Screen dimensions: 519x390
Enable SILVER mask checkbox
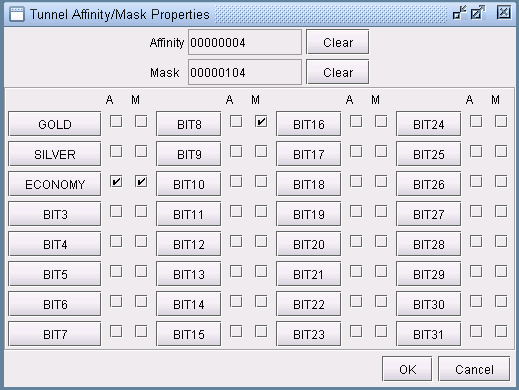[x=141, y=151]
